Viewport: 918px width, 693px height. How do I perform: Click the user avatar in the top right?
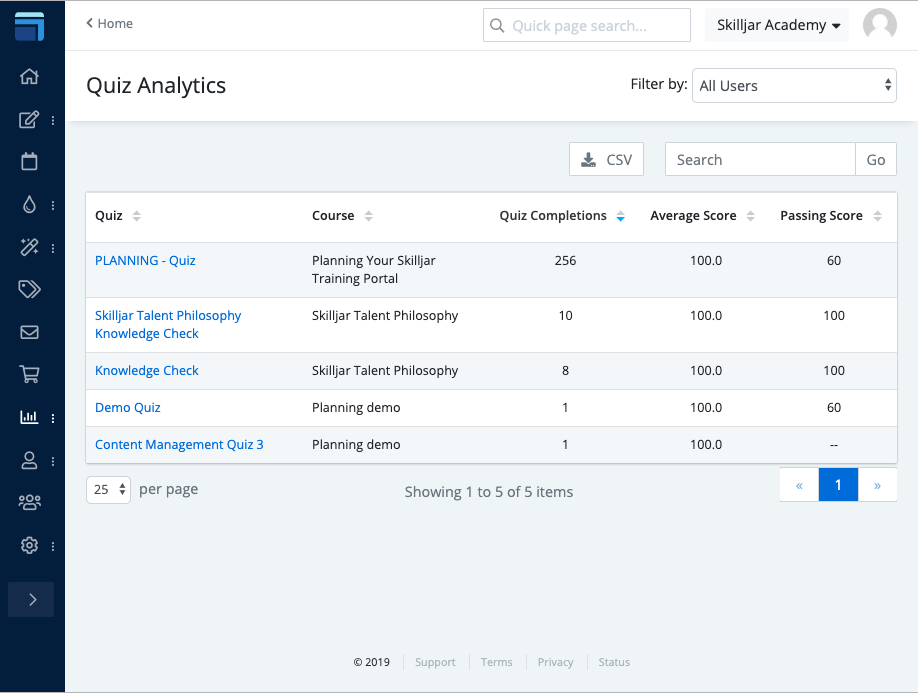[x=879, y=25]
